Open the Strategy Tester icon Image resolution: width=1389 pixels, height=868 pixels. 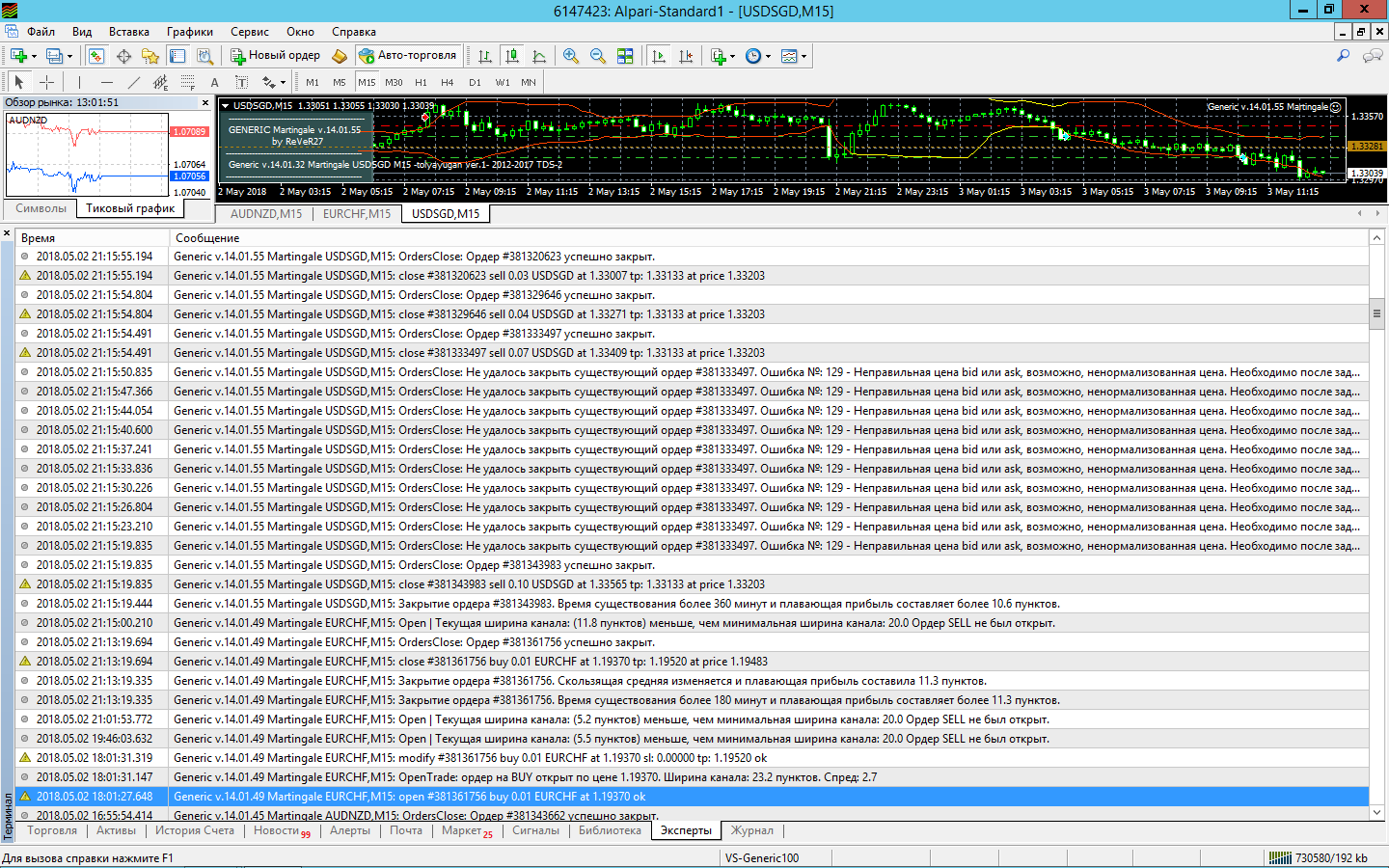pos(204,56)
